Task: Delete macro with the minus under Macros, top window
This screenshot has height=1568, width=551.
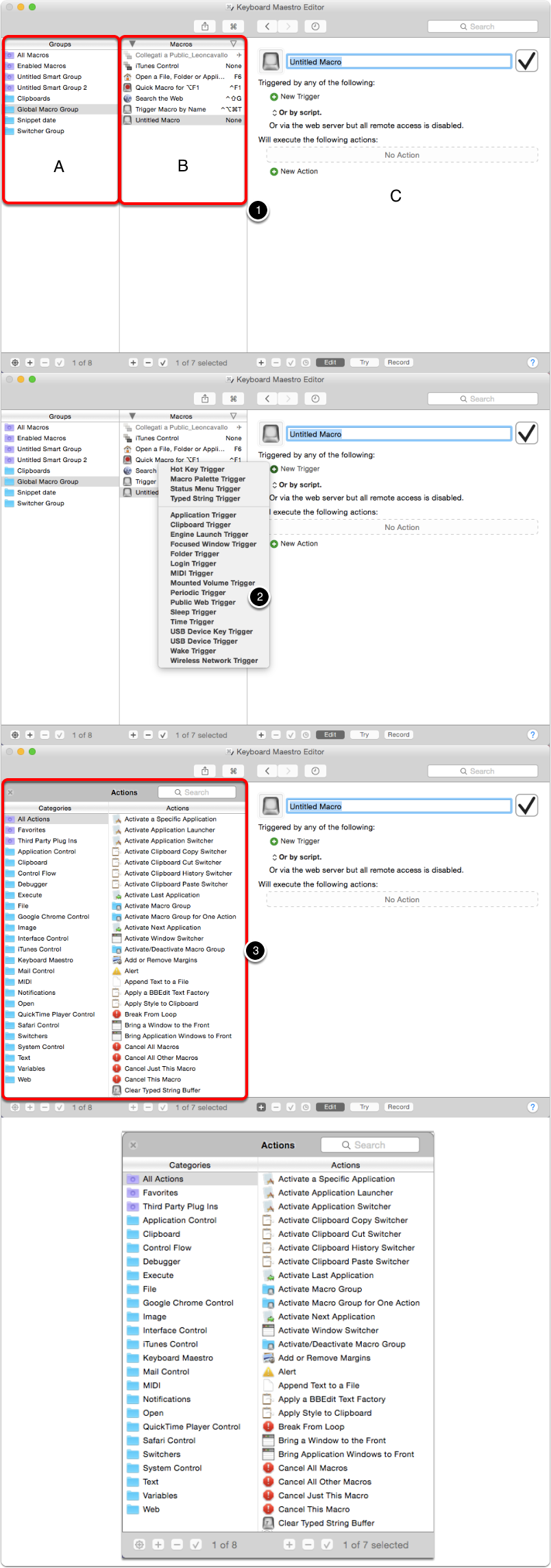Action: (148, 363)
